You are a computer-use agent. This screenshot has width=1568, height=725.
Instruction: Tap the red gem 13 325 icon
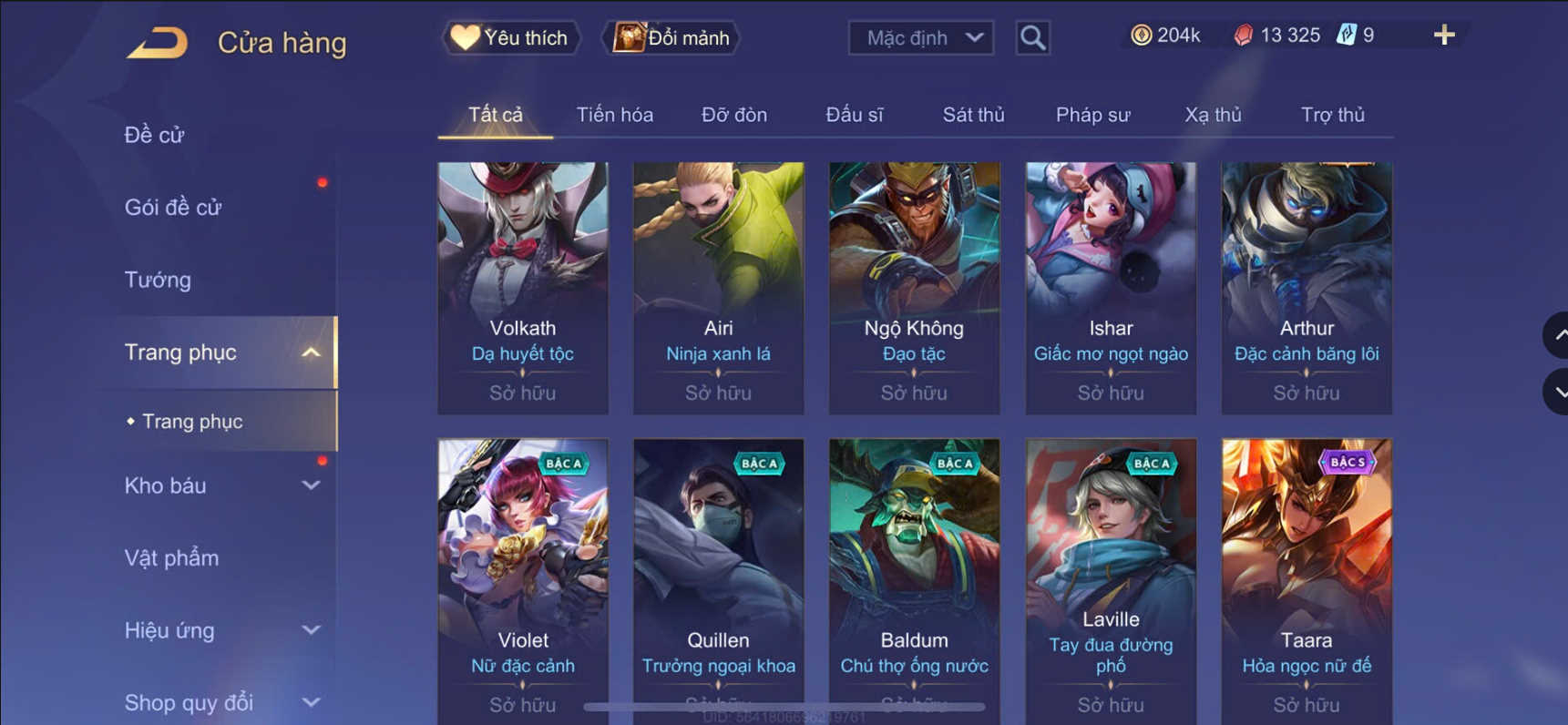pos(1243,36)
